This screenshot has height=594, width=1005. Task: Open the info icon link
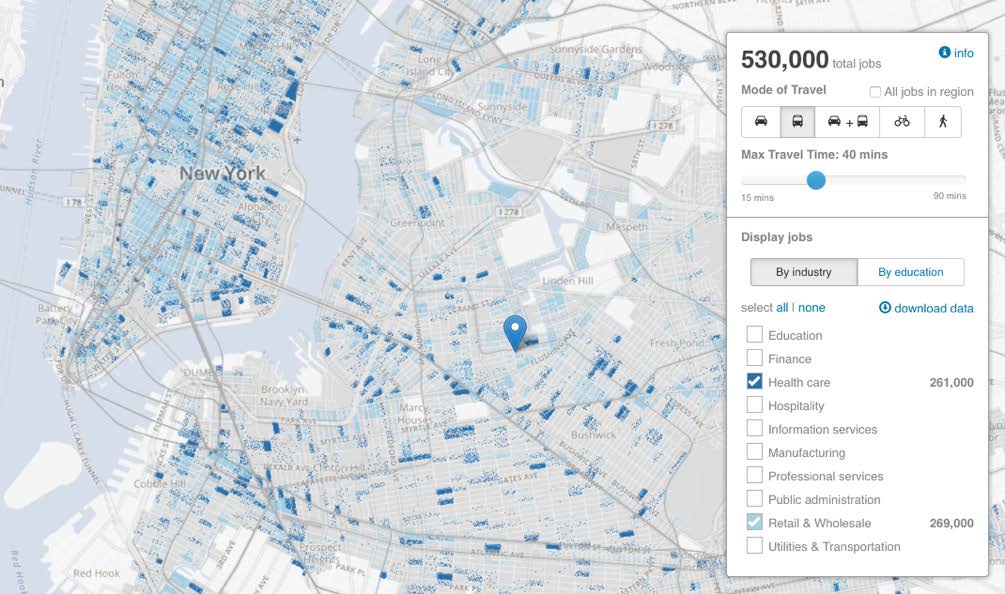tap(944, 53)
